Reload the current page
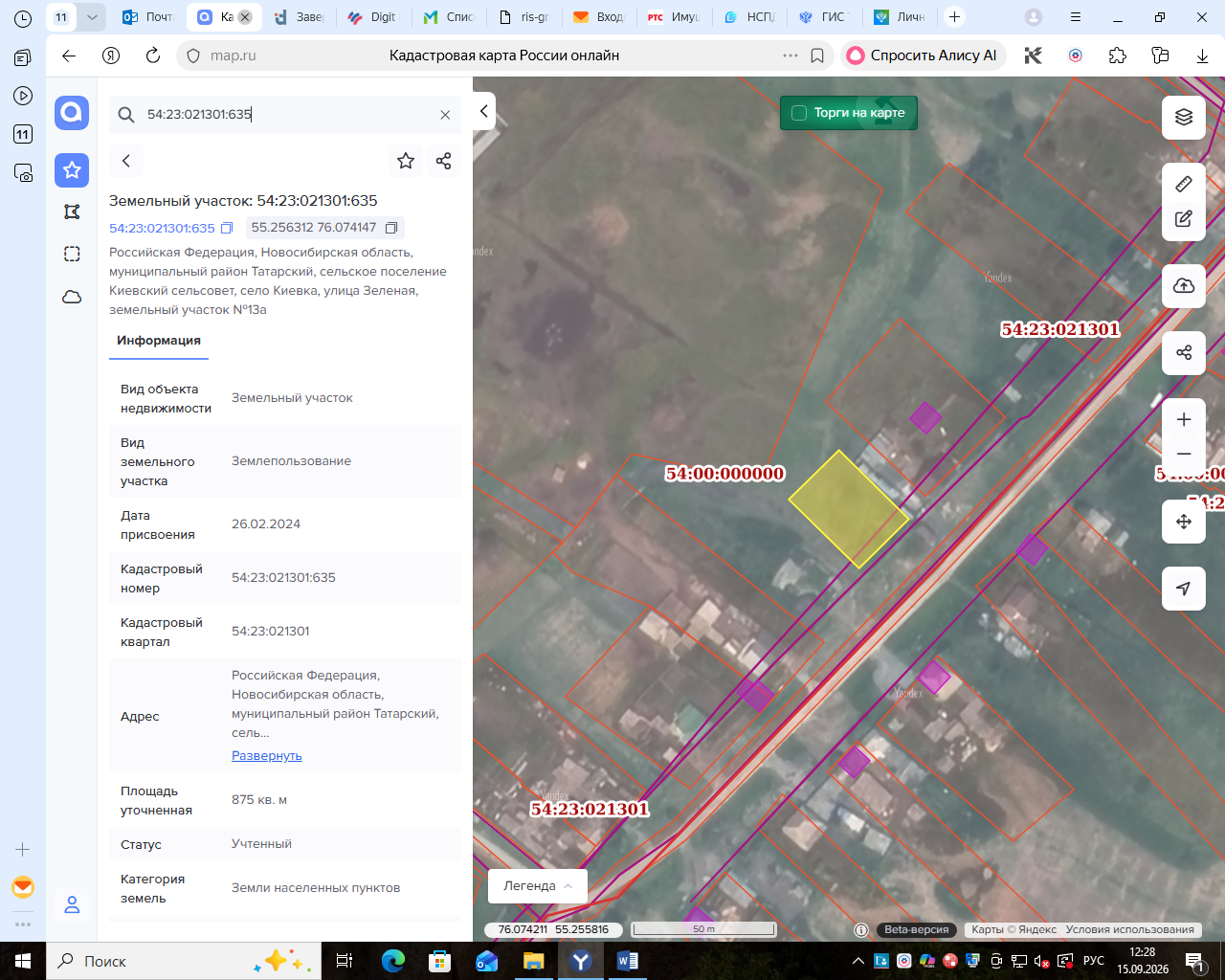Screen dimensions: 1225x980 pos(153,56)
